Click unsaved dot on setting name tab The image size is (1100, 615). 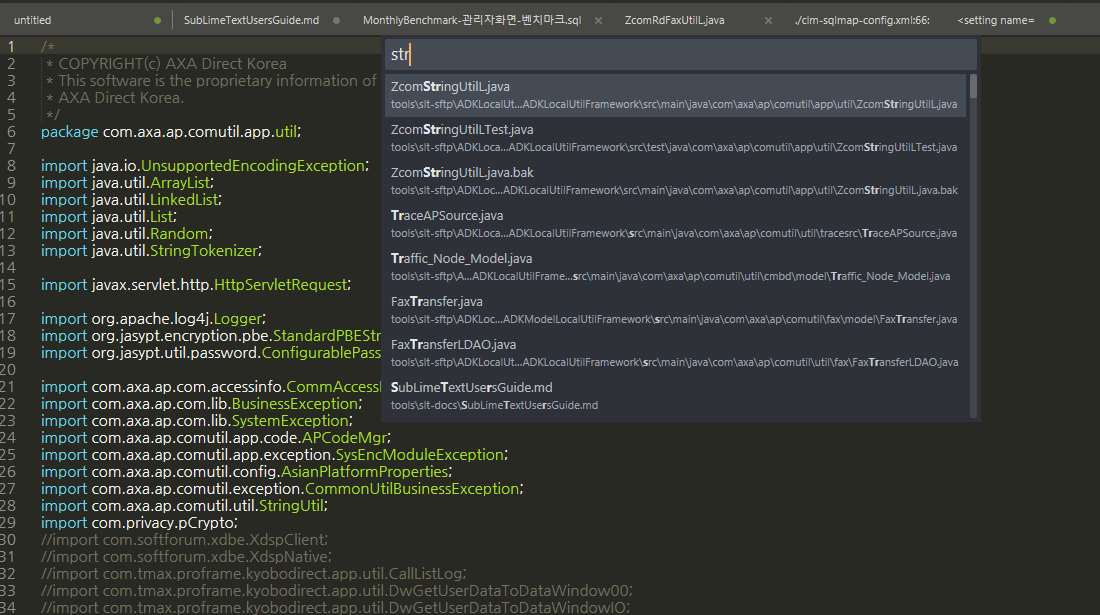(1052, 20)
